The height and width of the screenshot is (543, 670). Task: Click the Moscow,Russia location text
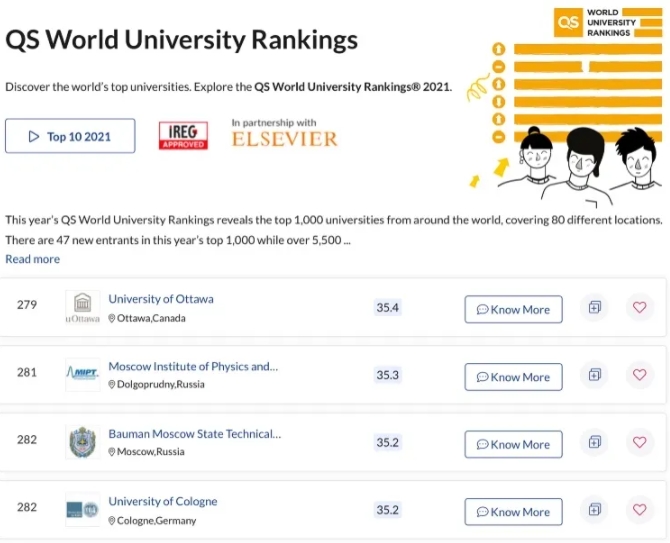click(151, 452)
